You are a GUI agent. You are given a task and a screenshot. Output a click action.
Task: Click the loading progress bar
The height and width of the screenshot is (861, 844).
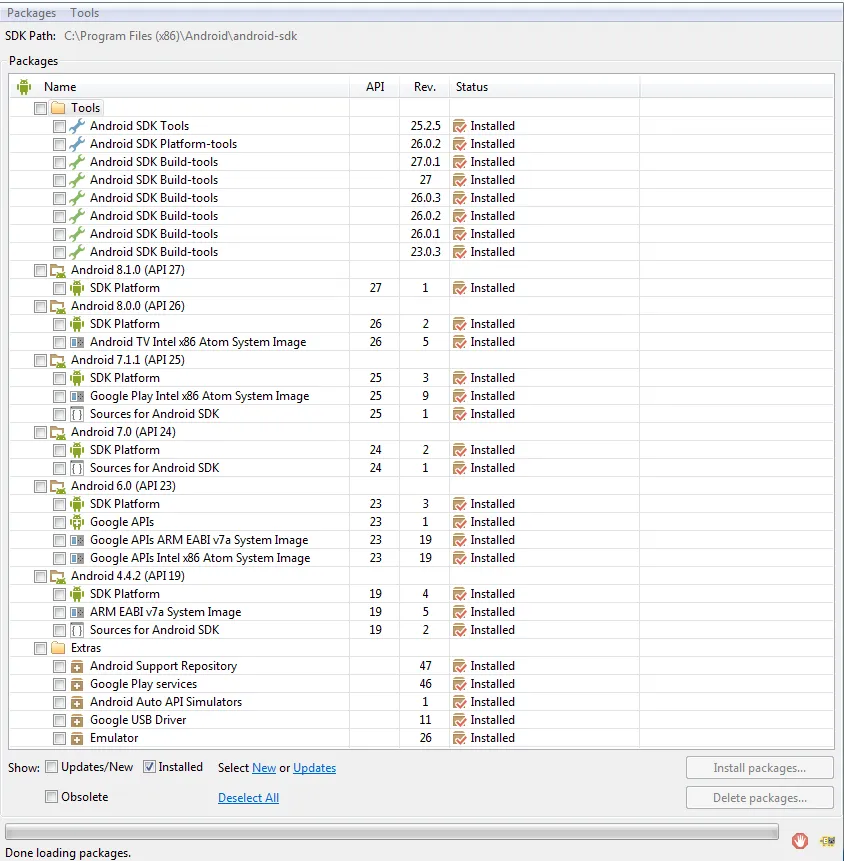coord(392,831)
